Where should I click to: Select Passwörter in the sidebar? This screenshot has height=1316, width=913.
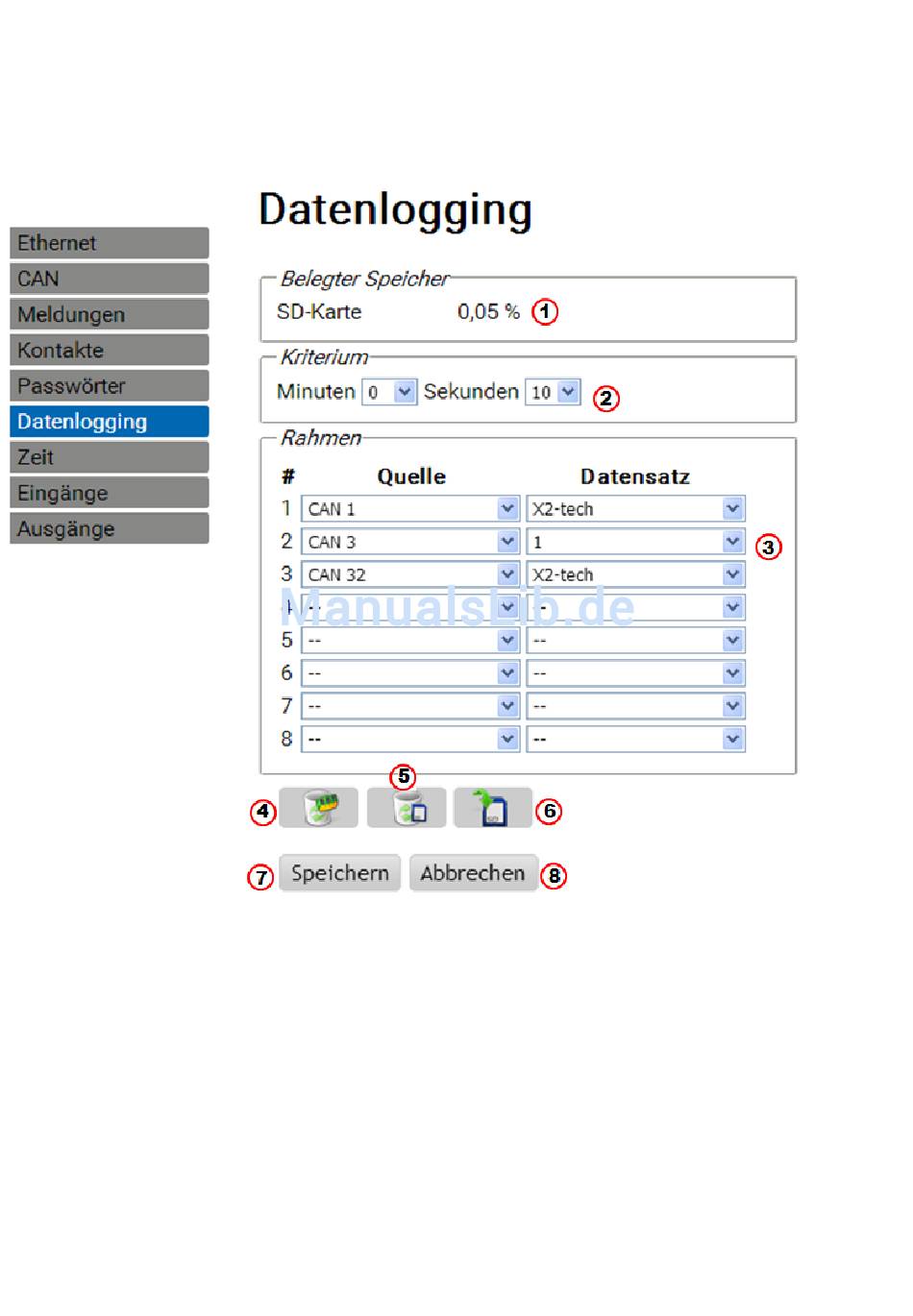110,385
